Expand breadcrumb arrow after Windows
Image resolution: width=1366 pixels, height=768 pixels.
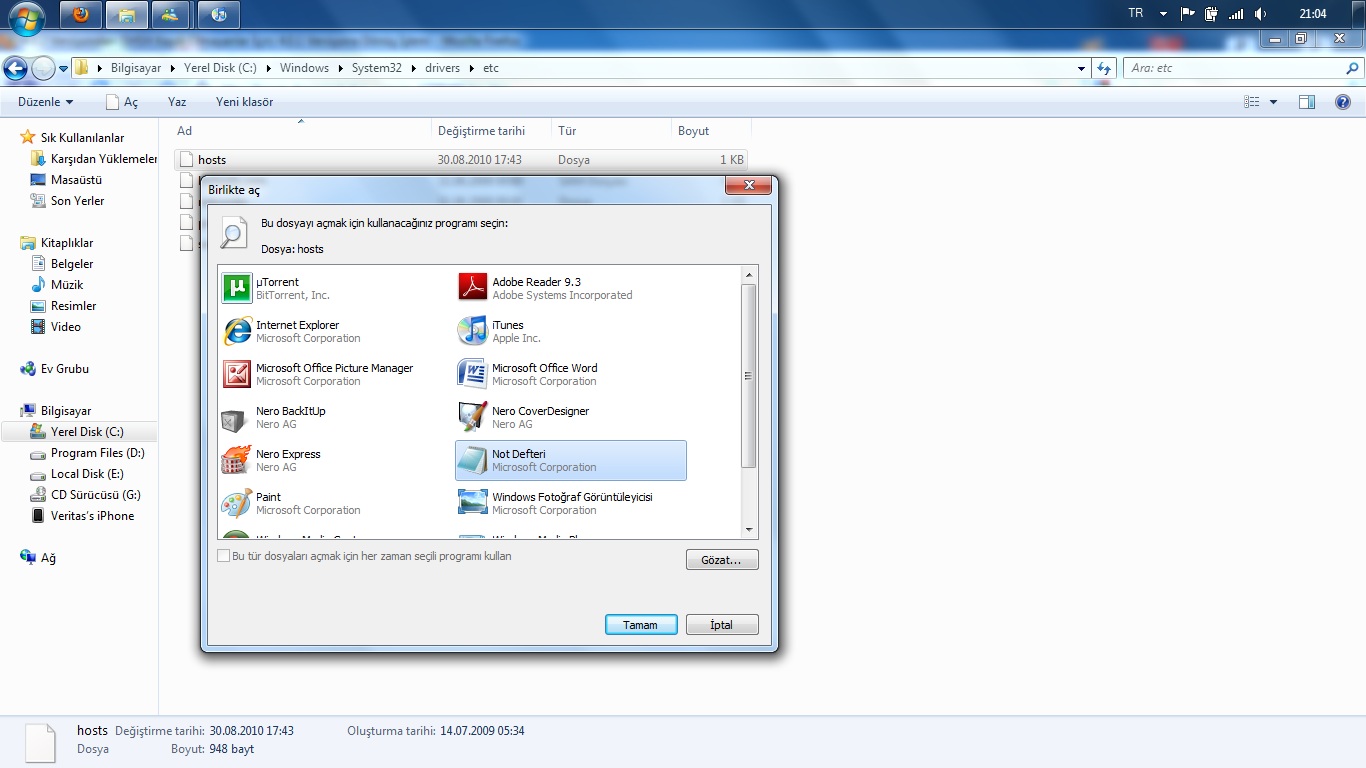340,68
